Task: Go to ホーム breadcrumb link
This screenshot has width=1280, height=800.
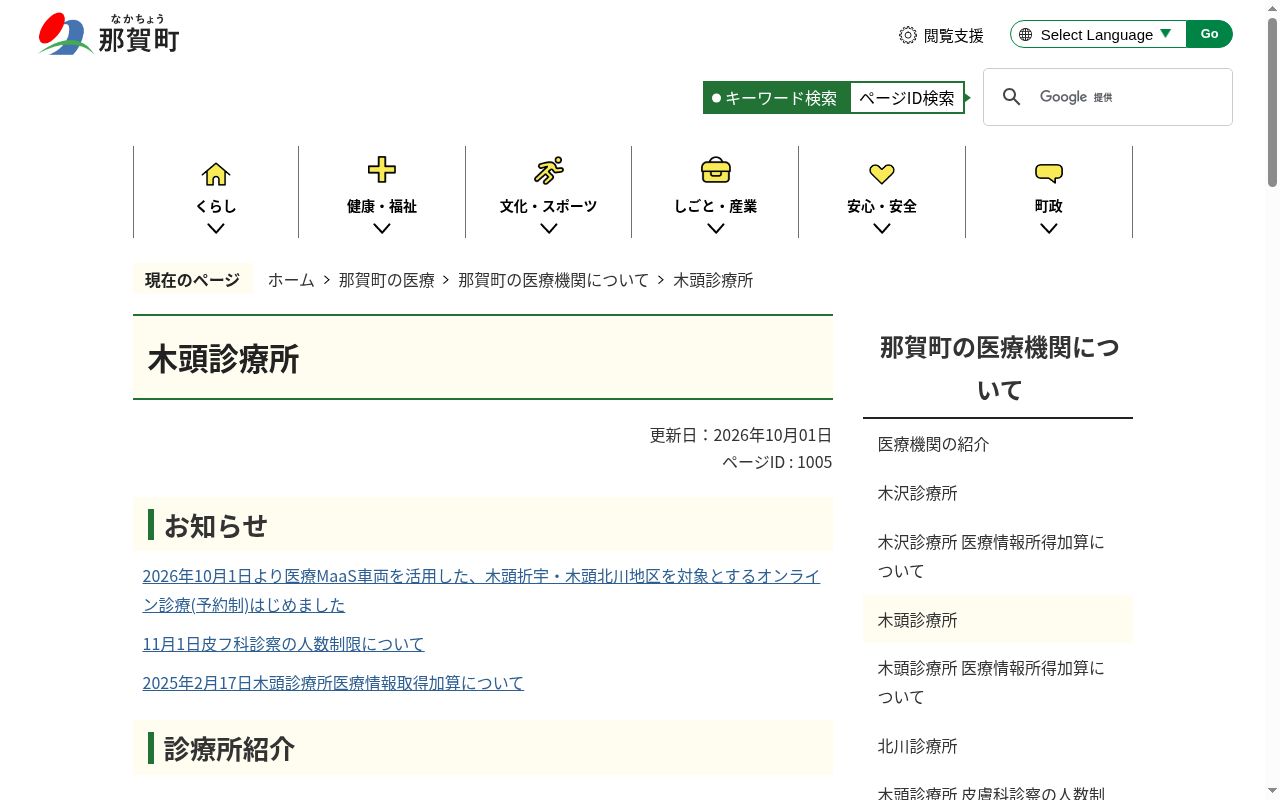Action: point(291,280)
